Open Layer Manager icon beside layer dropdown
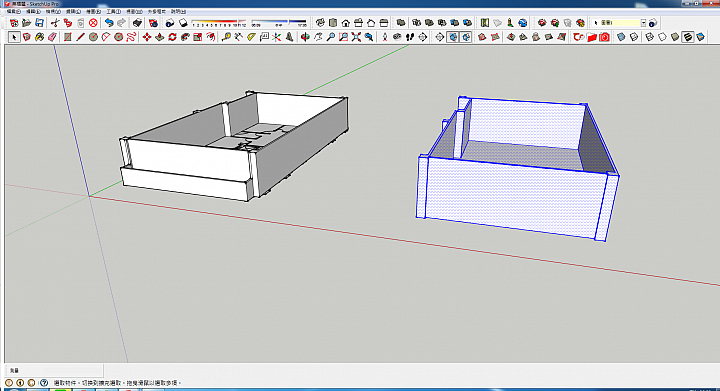 pyautogui.click(x=653, y=22)
